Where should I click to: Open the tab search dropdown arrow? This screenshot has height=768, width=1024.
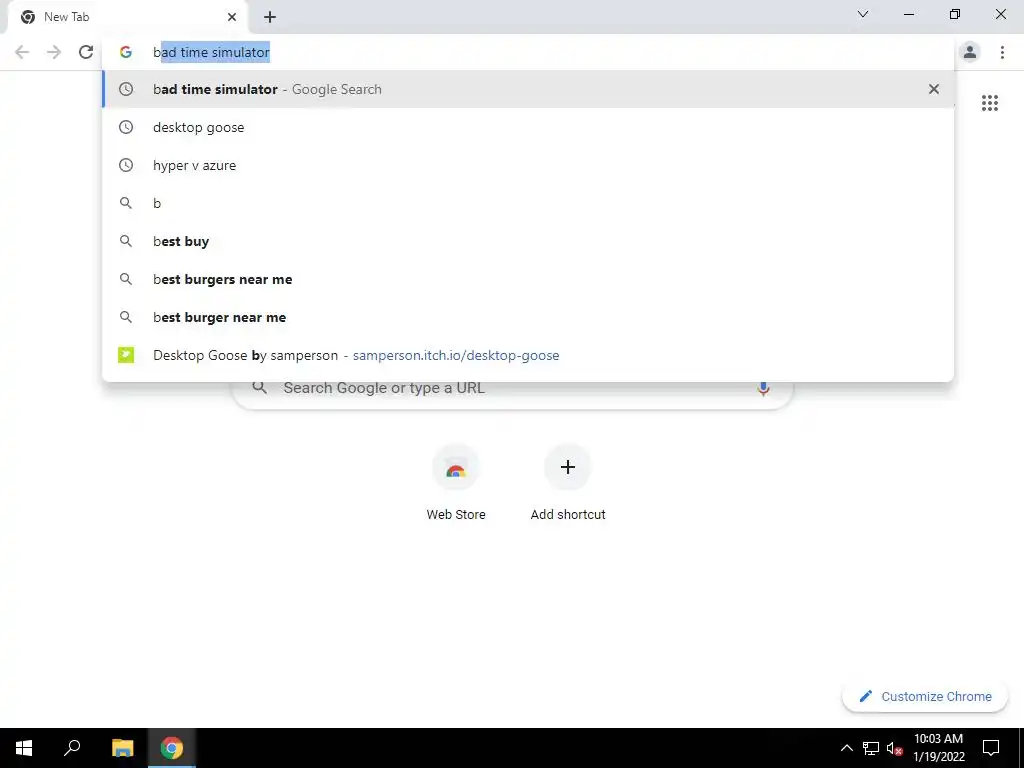(x=863, y=14)
